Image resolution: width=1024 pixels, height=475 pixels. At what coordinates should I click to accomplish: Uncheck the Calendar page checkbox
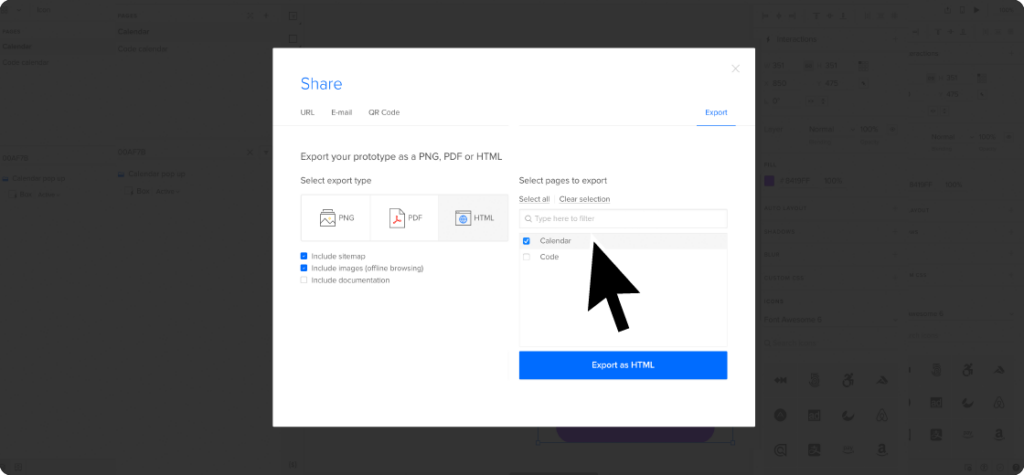coord(527,241)
